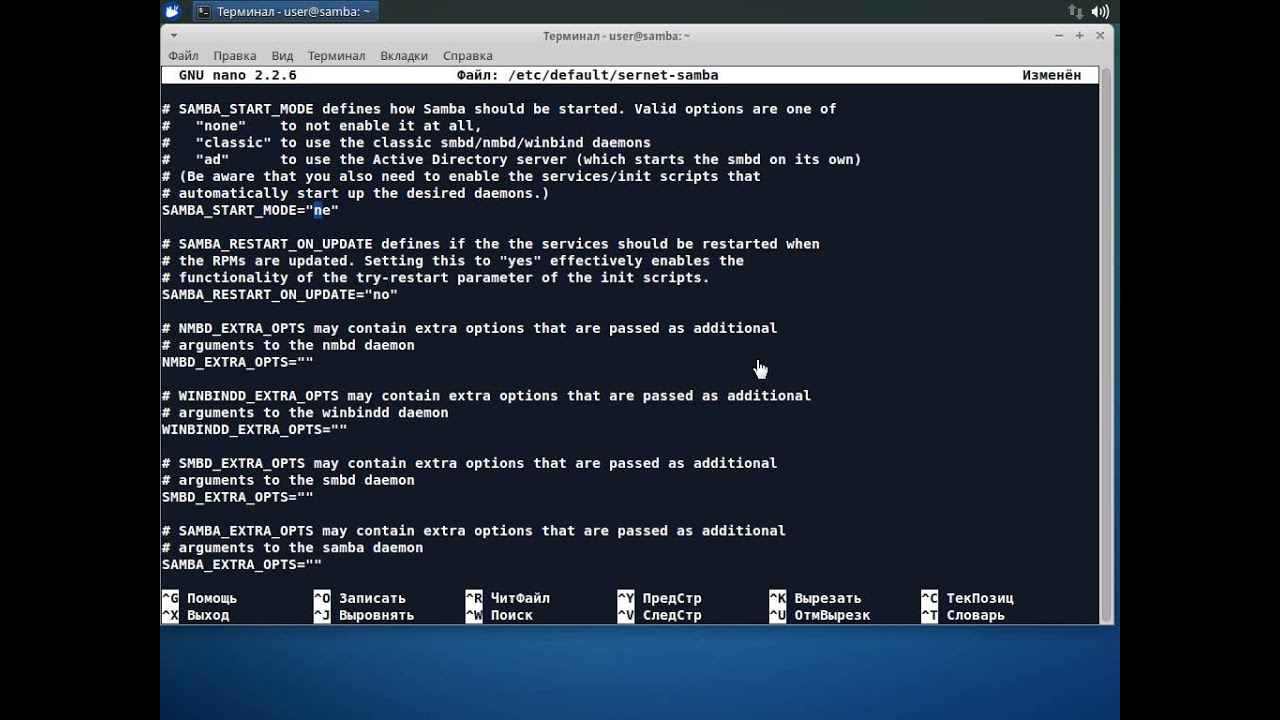Screen dimensions: 1280x720
Task: Click the terminal icon in the taskbar button
Action: (204, 12)
